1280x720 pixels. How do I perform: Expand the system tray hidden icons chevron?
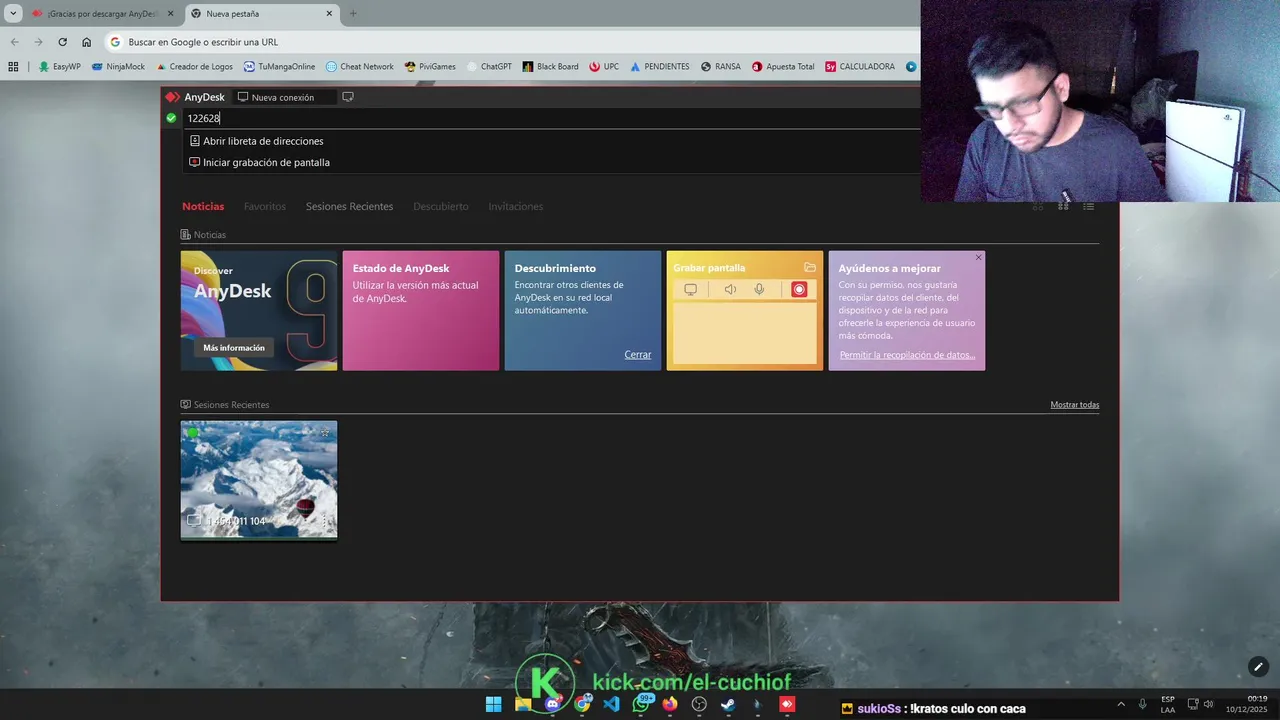[x=1120, y=704]
